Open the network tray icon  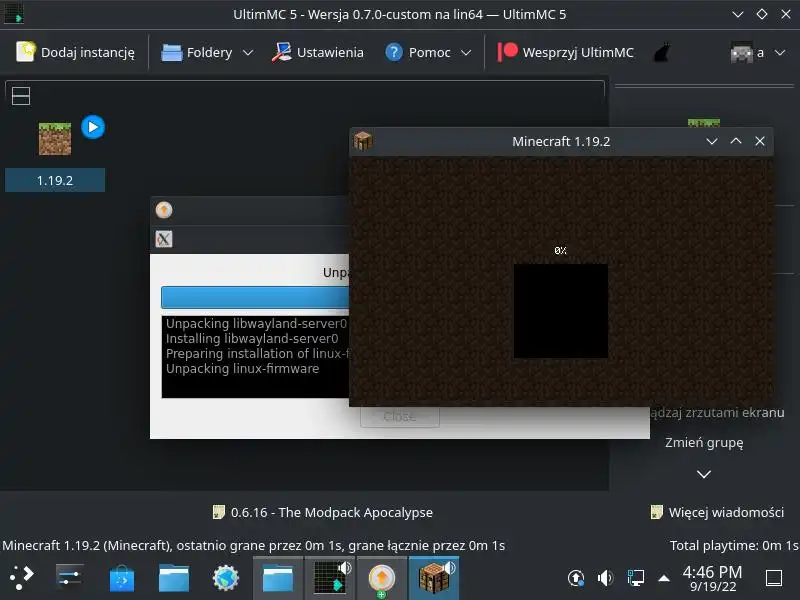coord(635,578)
